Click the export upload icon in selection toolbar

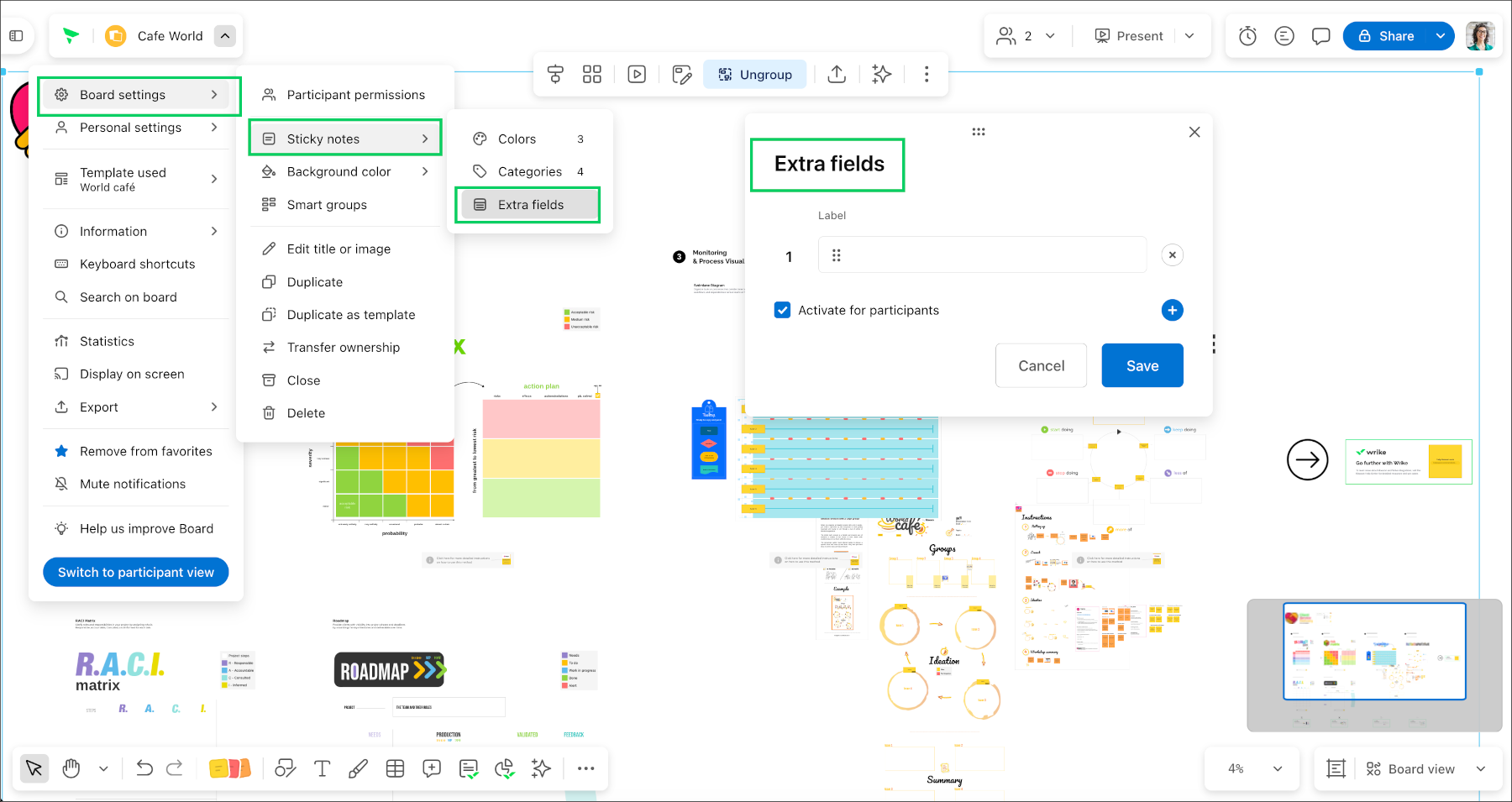tap(837, 75)
